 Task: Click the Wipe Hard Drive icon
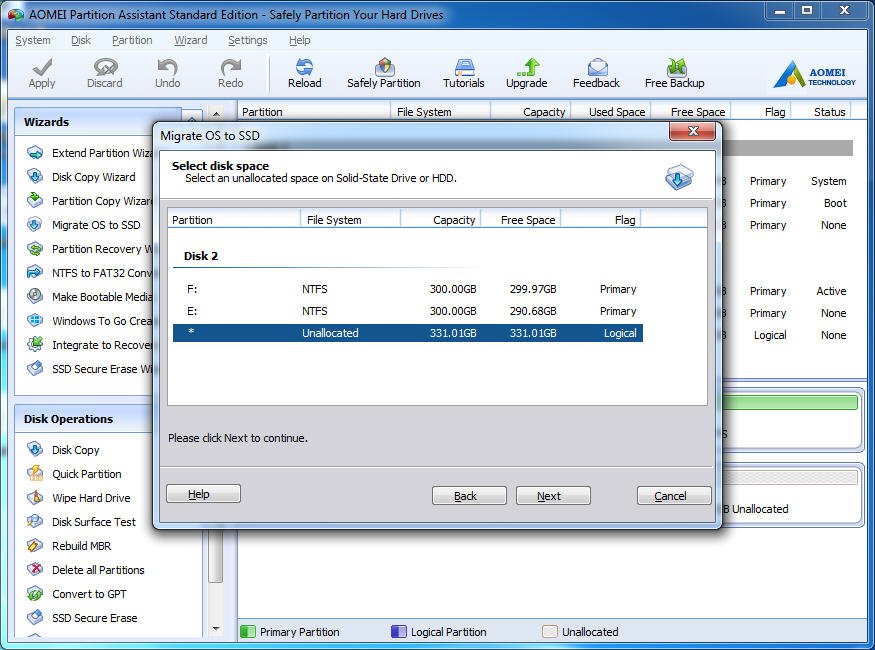35,497
